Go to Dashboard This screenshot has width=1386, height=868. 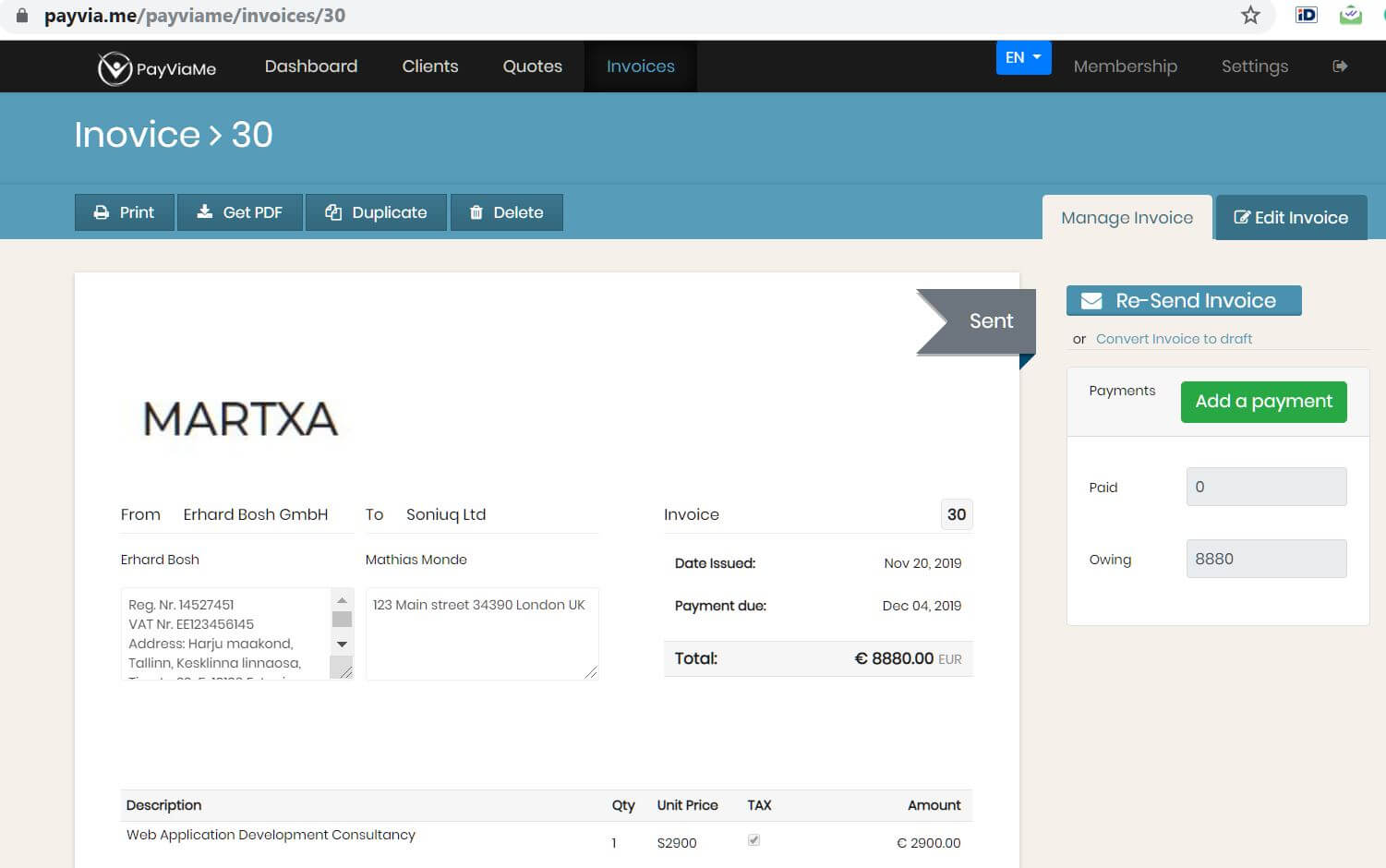pos(311,66)
